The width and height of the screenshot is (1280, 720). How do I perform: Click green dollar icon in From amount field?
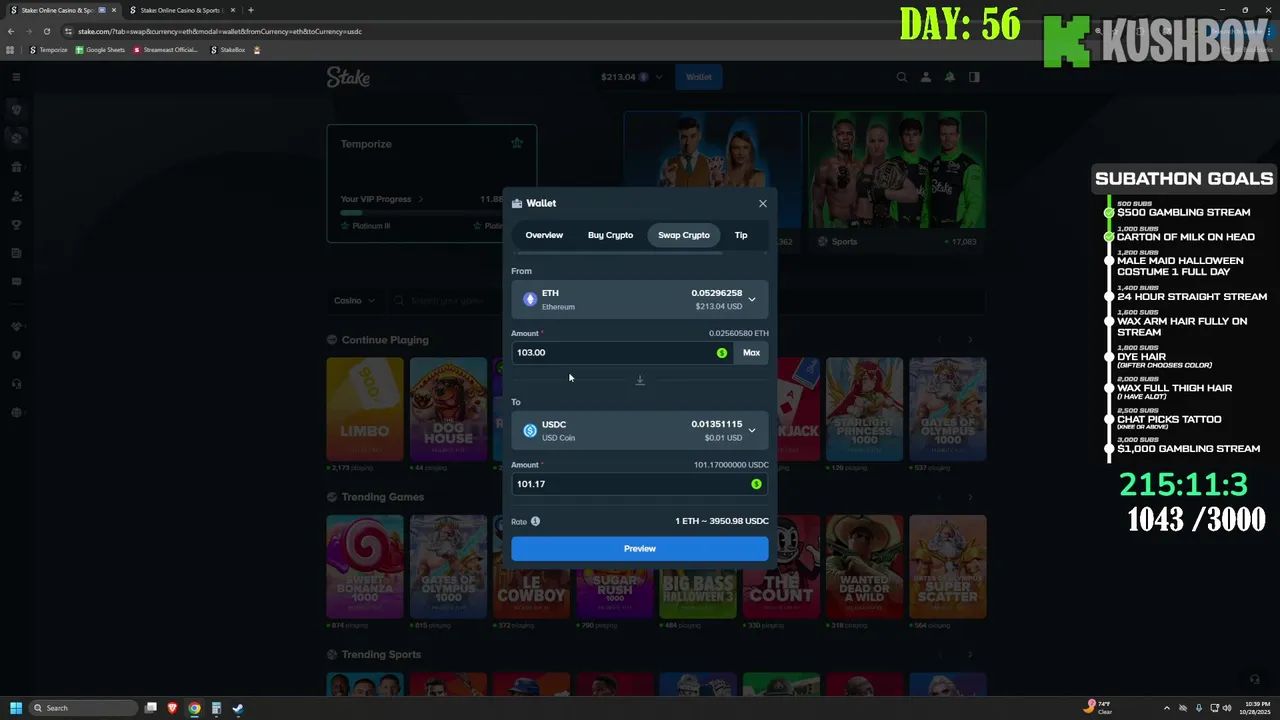[722, 352]
